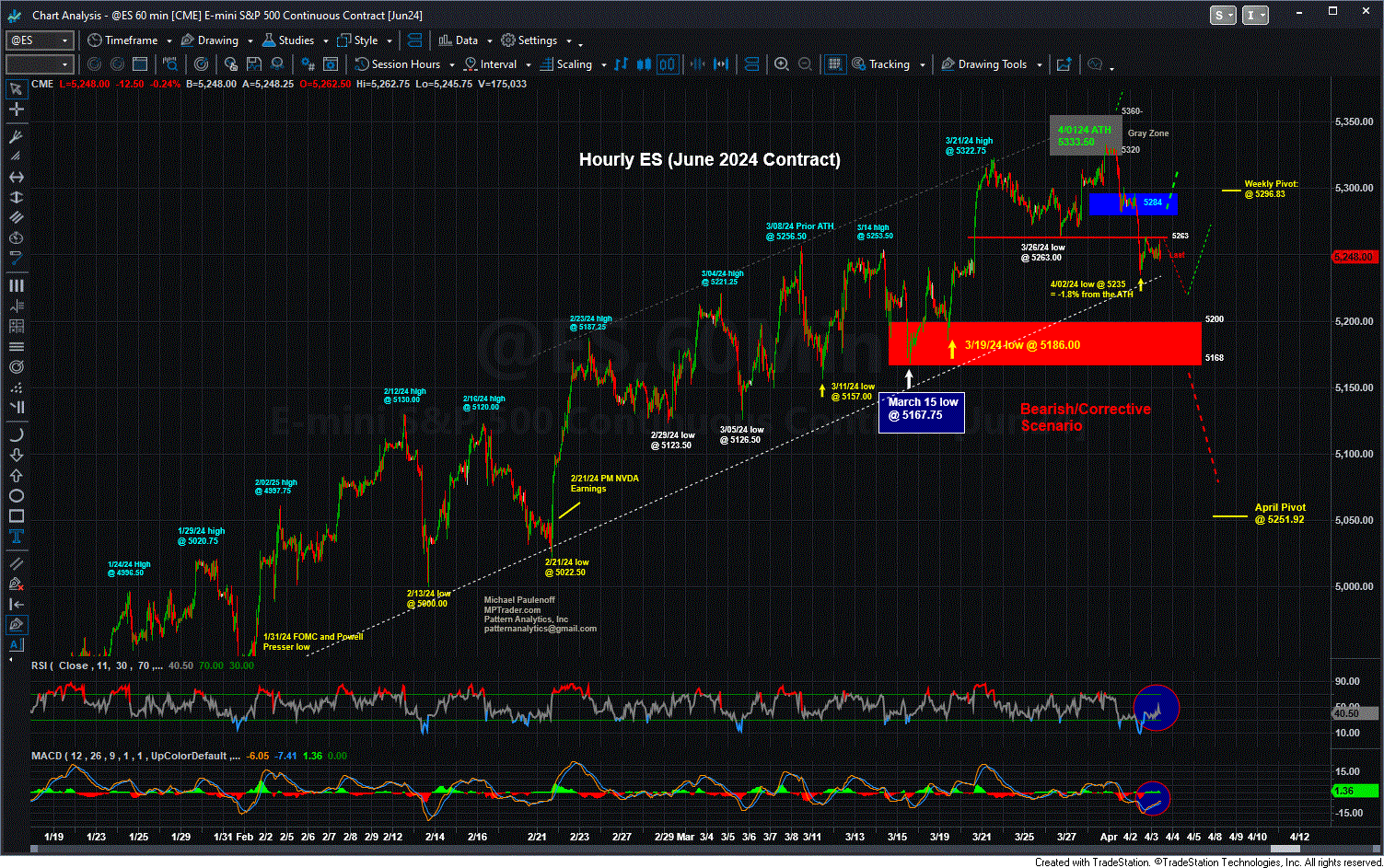Select the up arrow drawing tool
1384x868 pixels.
tap(16, 476)
